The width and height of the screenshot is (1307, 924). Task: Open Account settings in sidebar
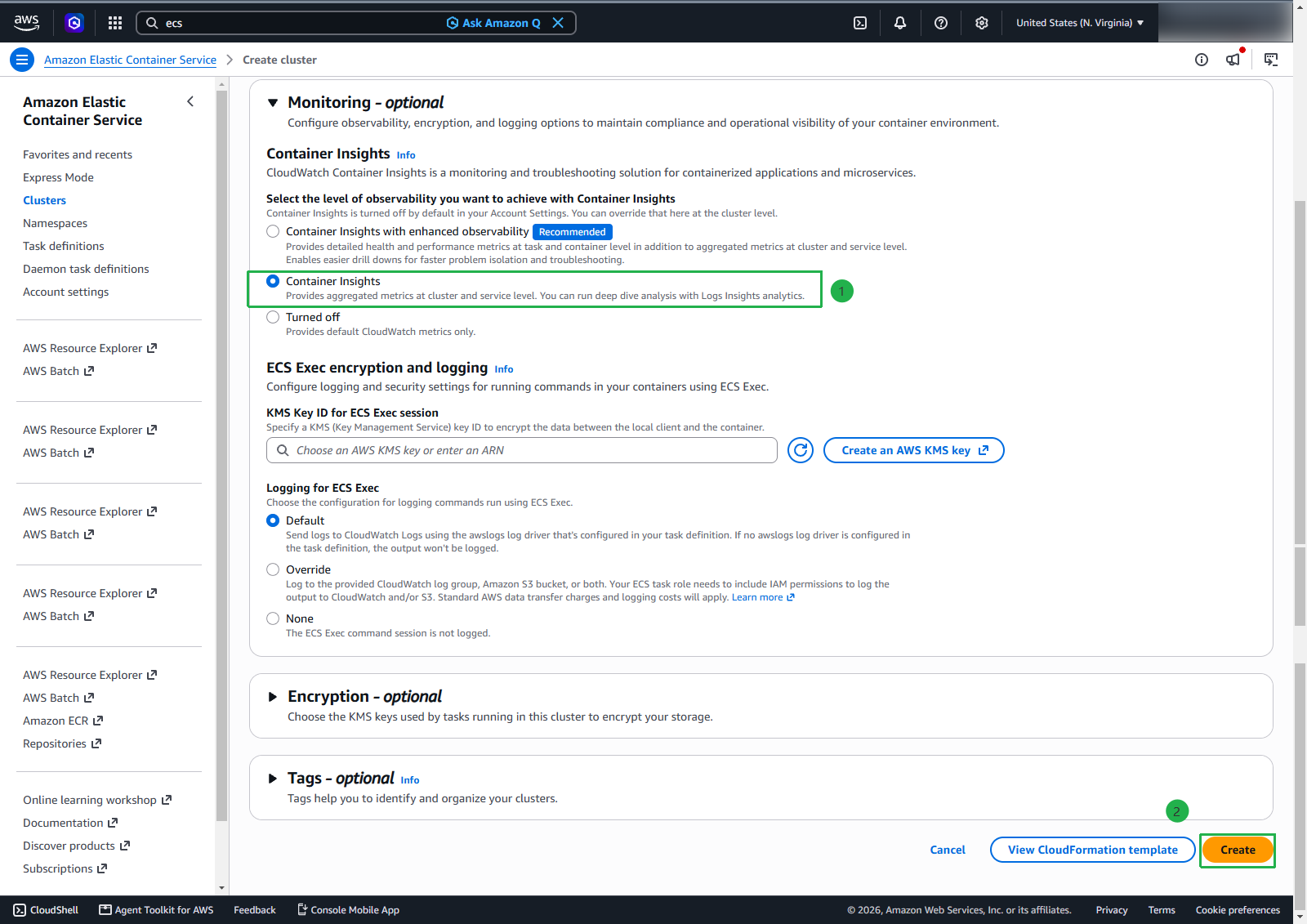pos(65,292)
